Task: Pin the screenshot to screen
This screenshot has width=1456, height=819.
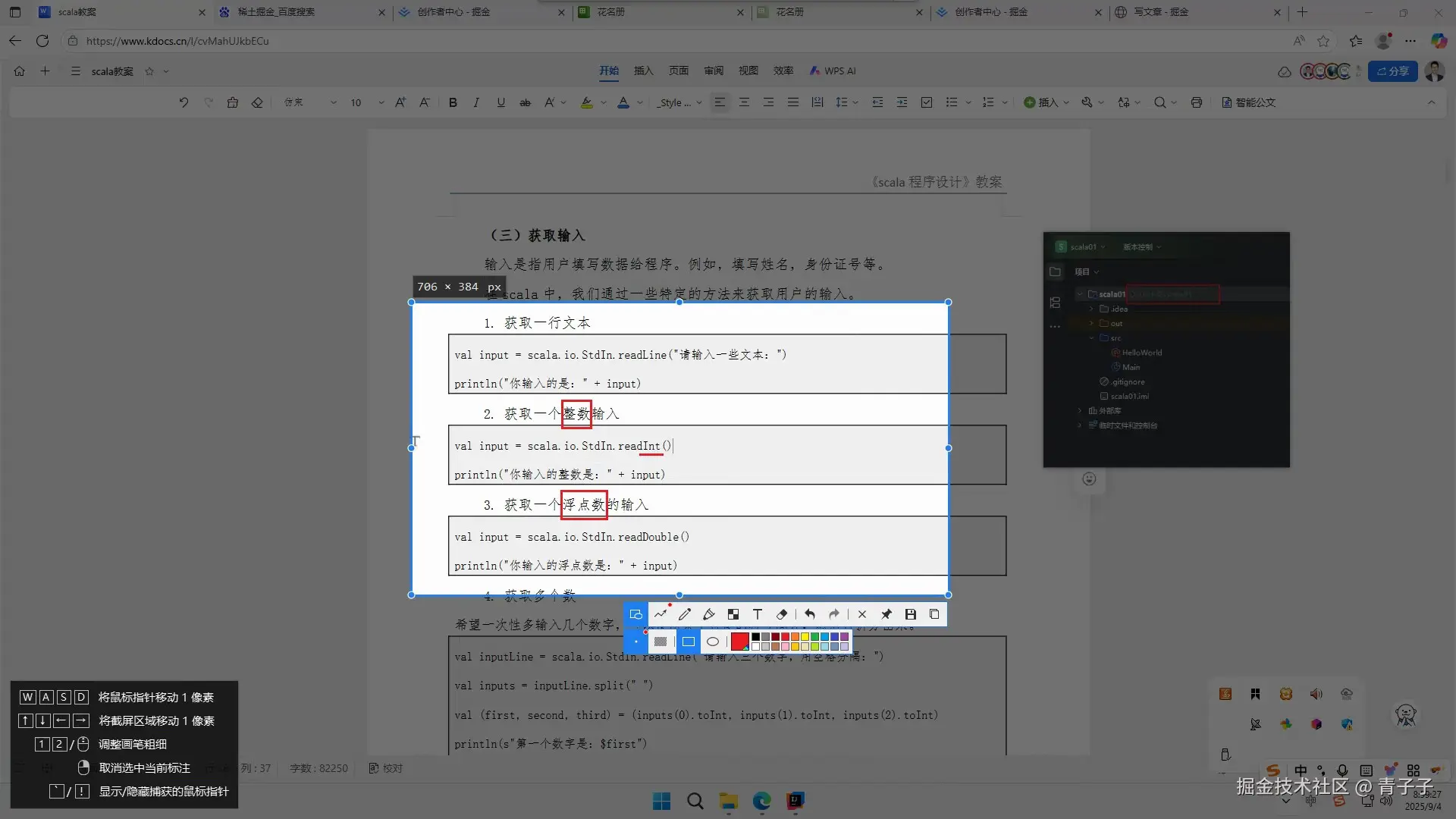Action: (886, 614)
